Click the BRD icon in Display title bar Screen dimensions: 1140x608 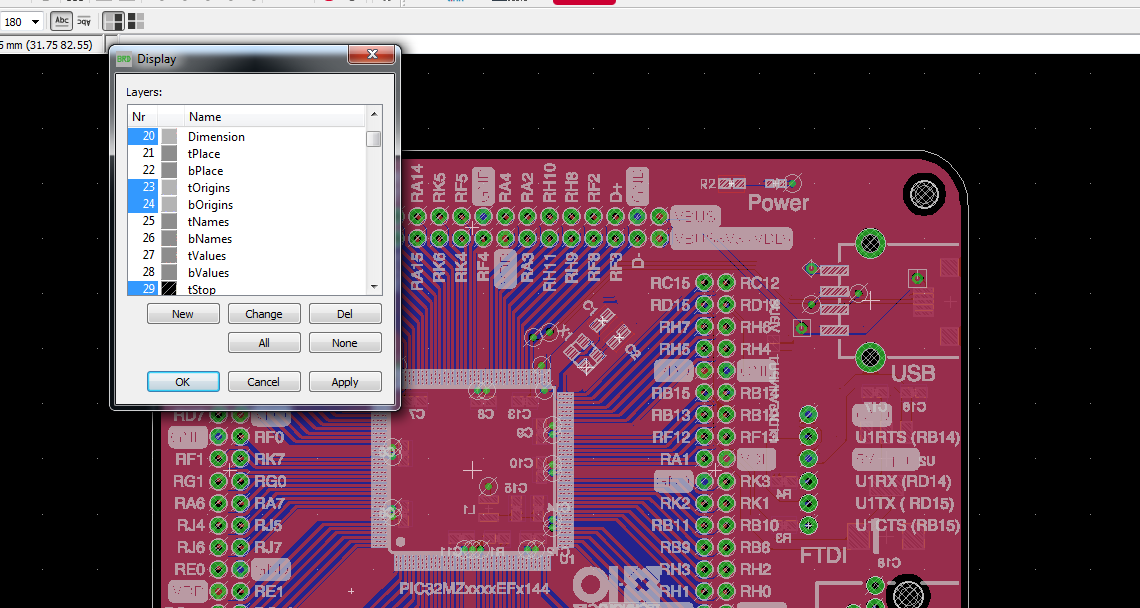coord(125,59)
